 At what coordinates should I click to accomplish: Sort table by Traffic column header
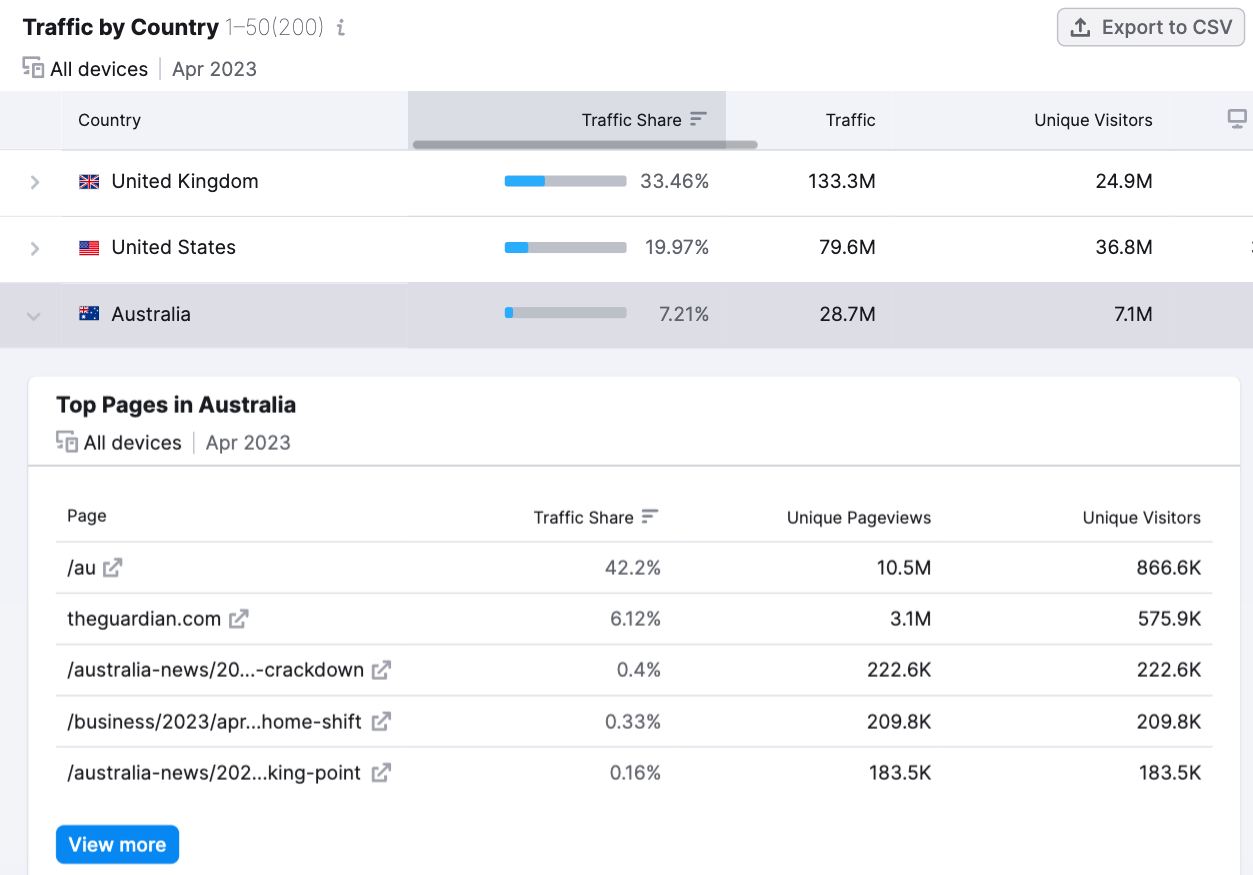[850, 120]
